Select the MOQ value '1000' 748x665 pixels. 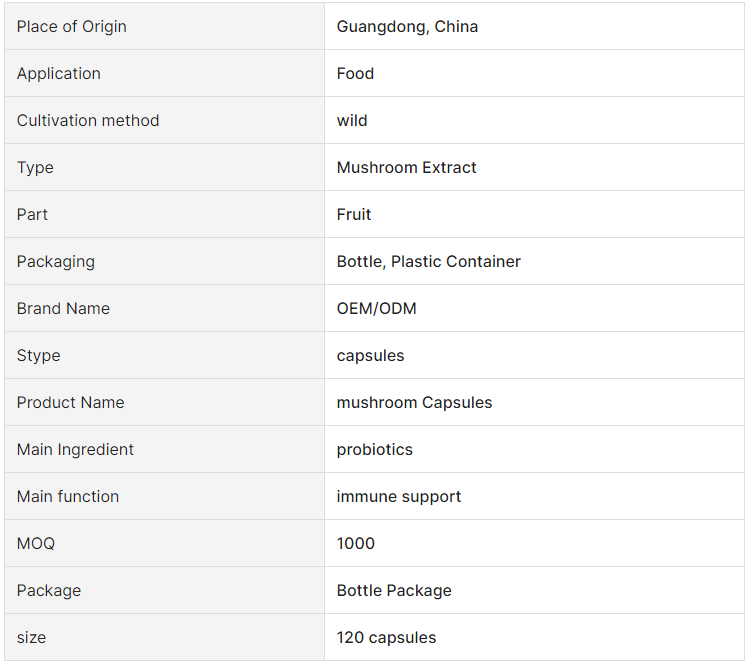click(355, 543)
